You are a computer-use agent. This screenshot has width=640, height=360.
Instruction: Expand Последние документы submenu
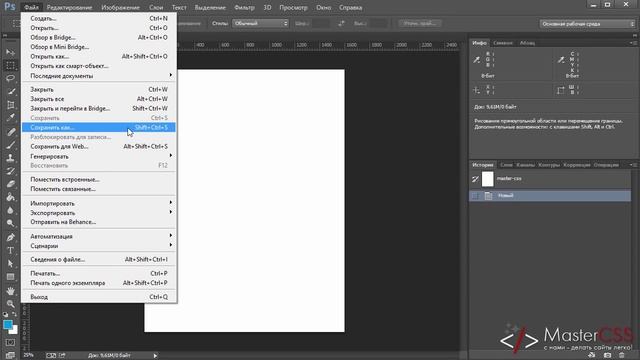point(99,76)
